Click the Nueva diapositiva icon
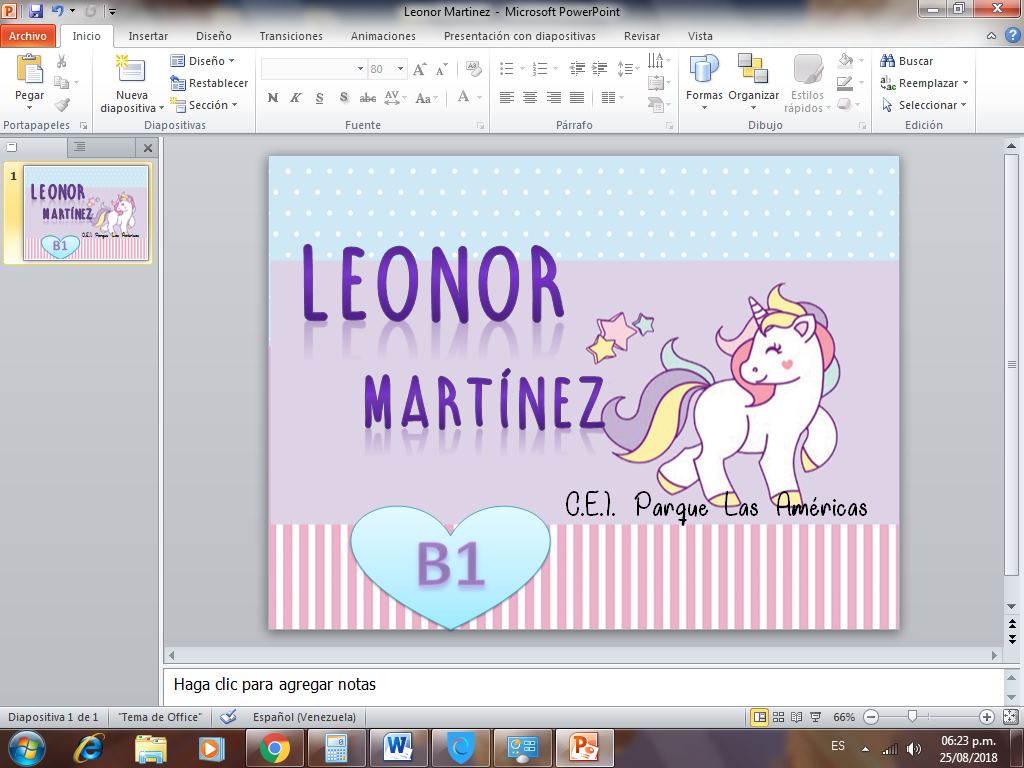1024x768 pixels. tap(131, 69)
